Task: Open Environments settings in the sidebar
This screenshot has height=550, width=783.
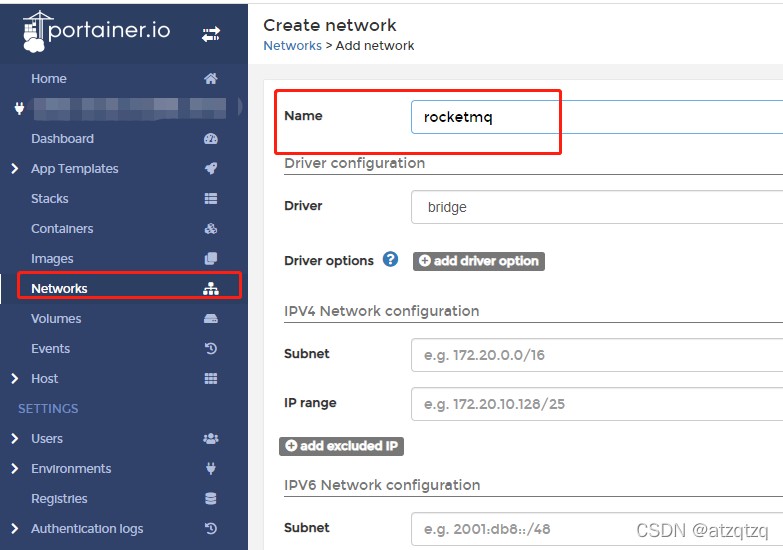Action: (x=71, y=469)
